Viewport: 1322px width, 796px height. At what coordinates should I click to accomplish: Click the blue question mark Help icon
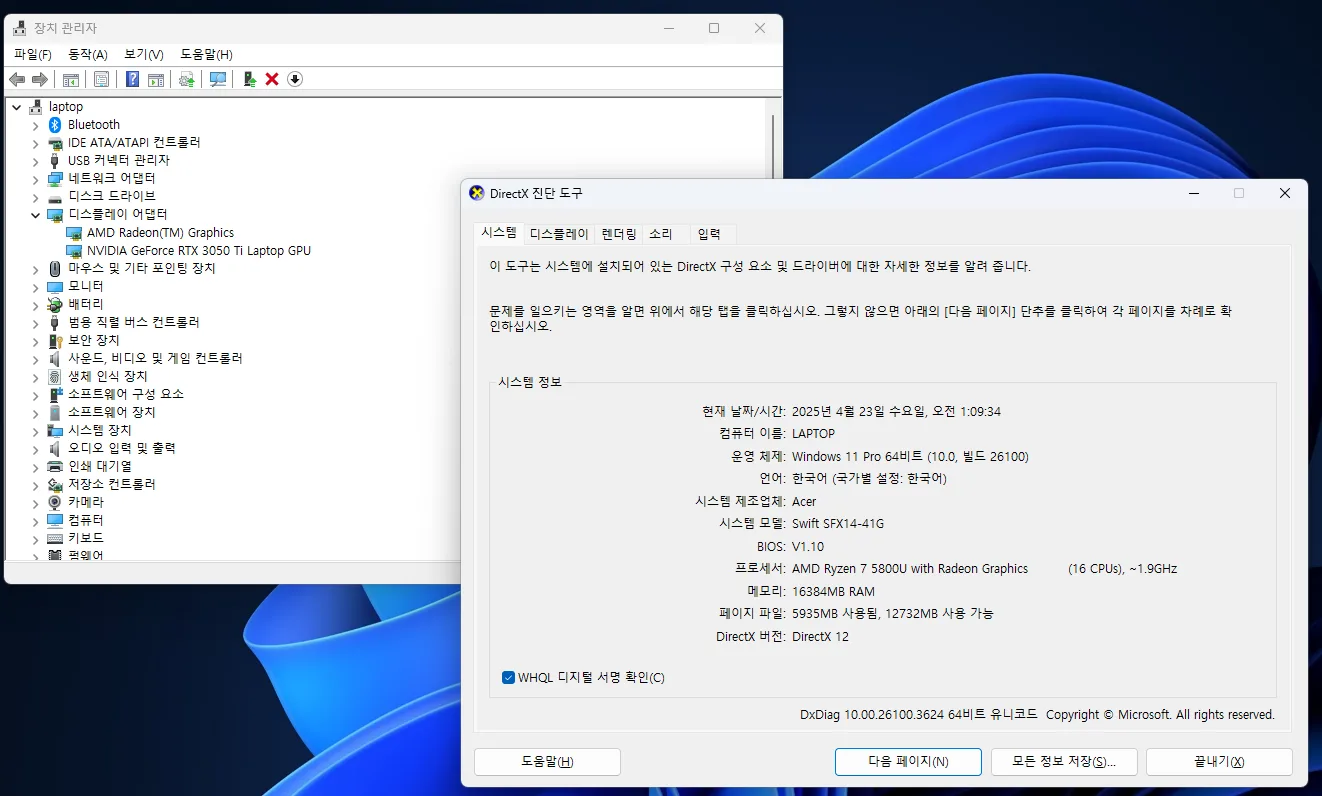coord(132,79)
